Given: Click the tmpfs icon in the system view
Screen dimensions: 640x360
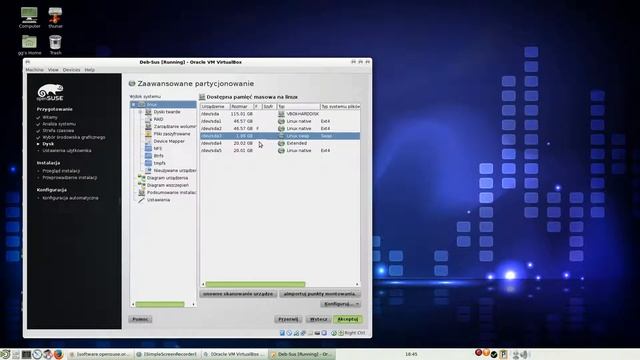Looking at the screenshot, I should point(148,163).
